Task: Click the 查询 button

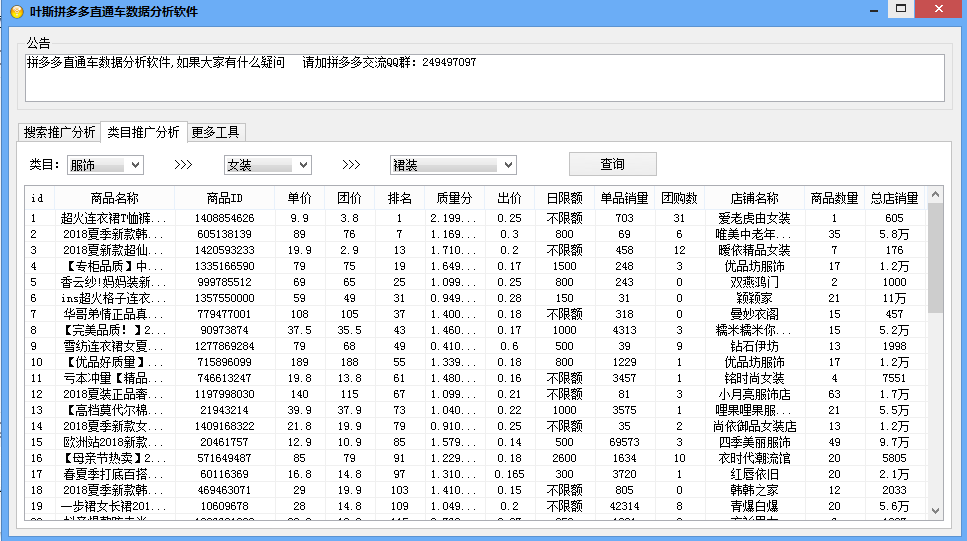Action: coord(612,164)
